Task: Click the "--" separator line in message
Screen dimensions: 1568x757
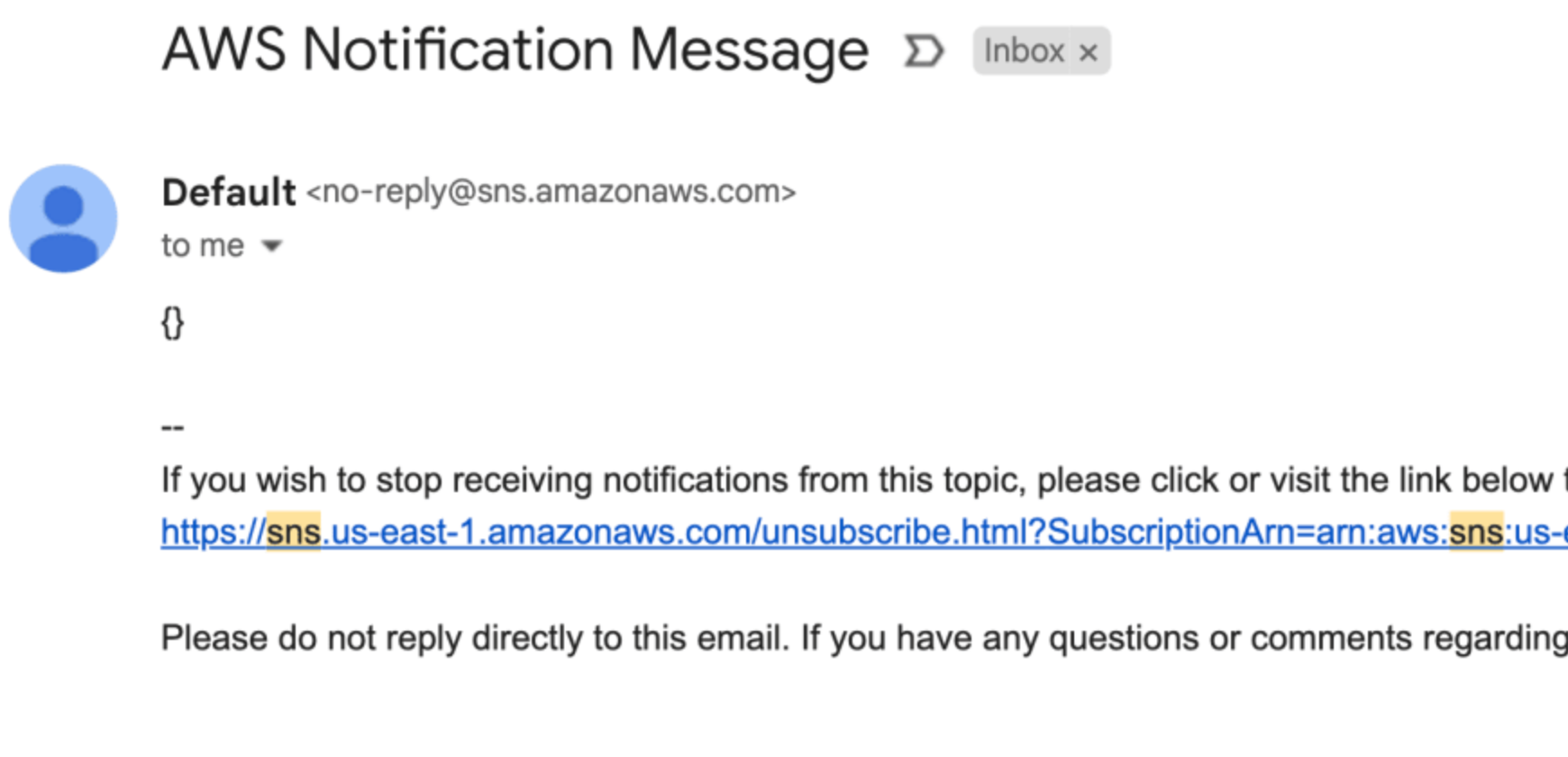Action: pos(172,426)
